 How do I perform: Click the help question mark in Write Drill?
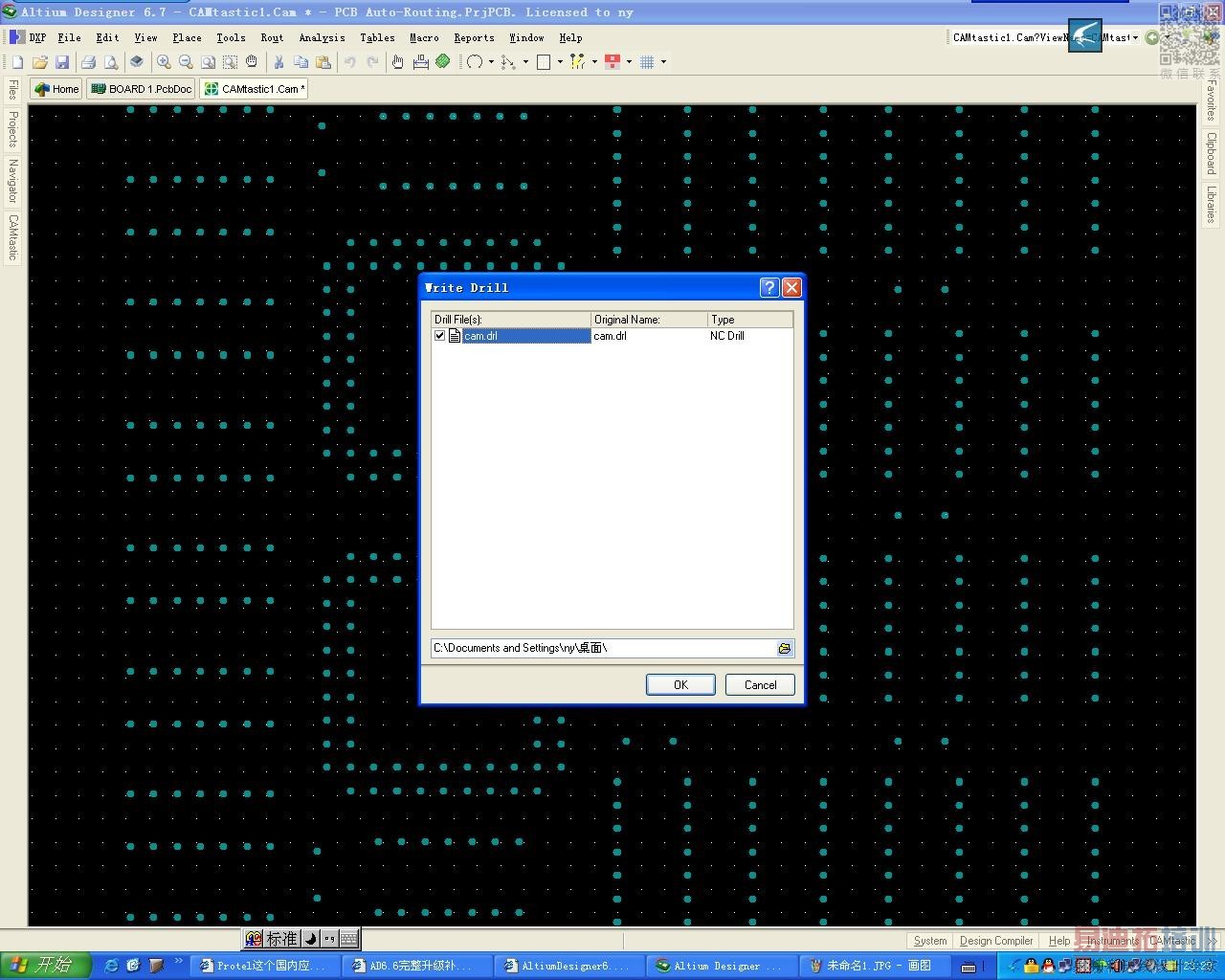point(769,287)
